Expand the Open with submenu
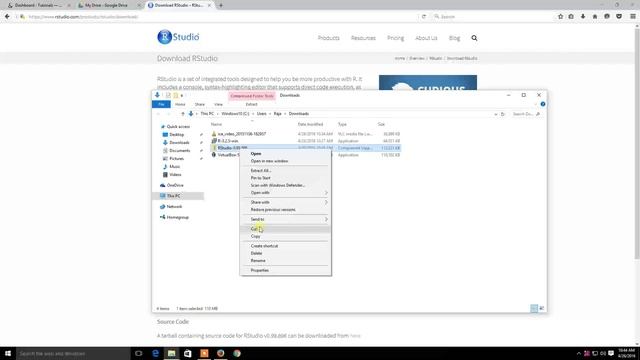This screenshot has width=640, height=360. [285, 193]
